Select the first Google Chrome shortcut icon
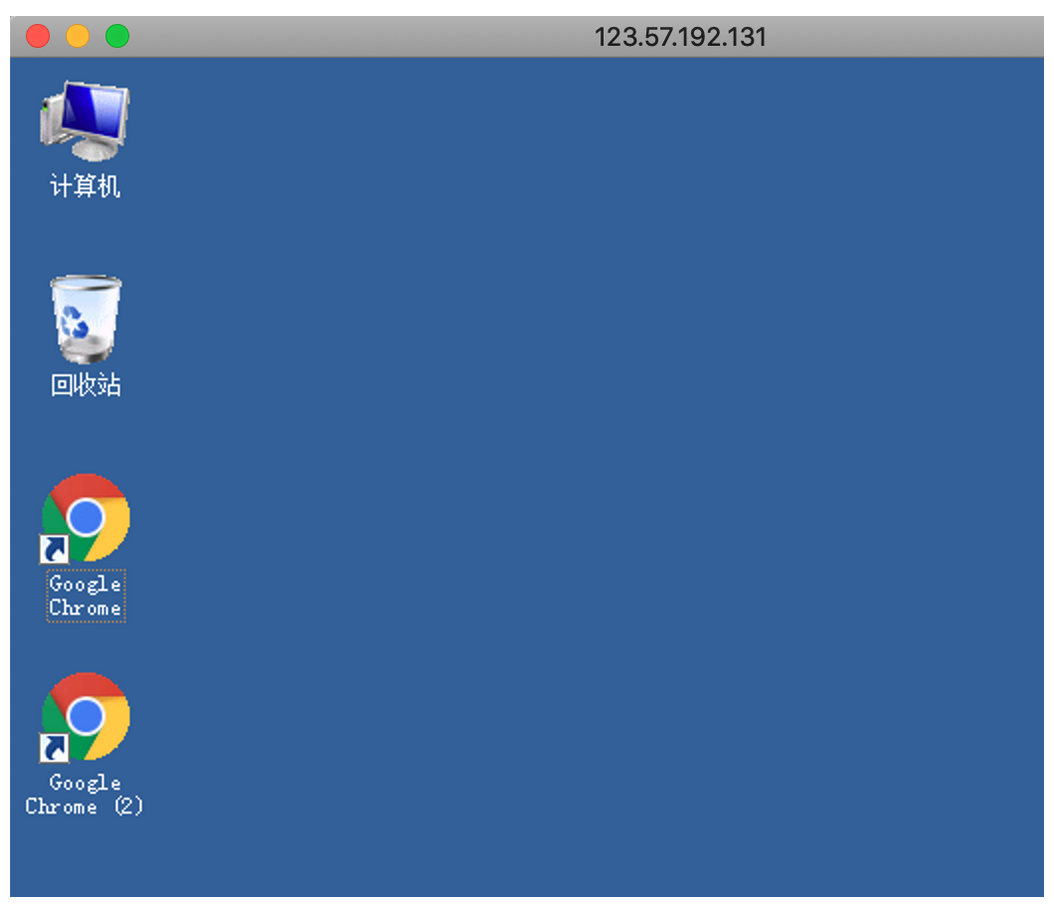 pyautogui.click(x=85, y=518)
